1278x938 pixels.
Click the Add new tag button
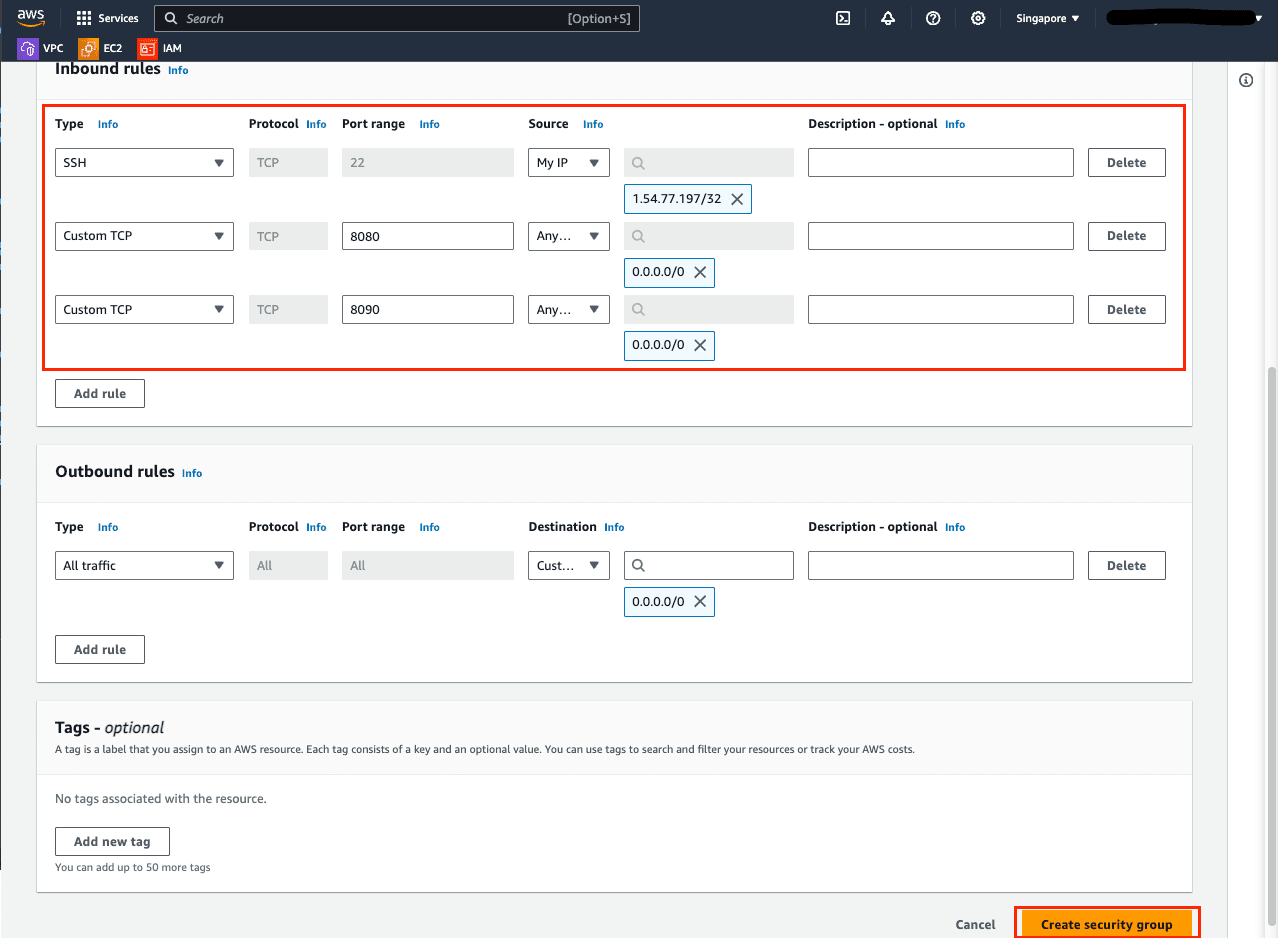112,842
